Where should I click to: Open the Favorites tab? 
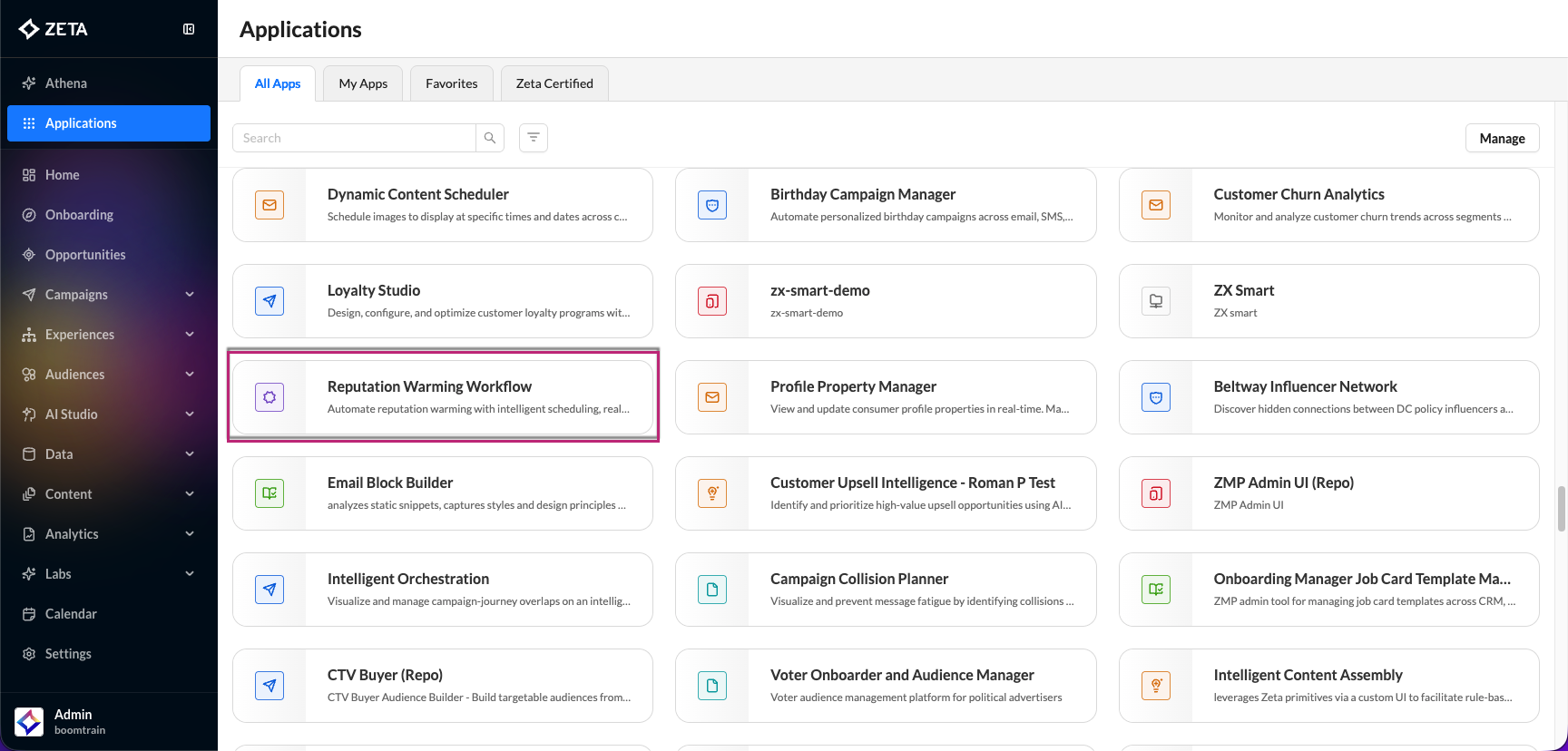click(x=452, y=83)
